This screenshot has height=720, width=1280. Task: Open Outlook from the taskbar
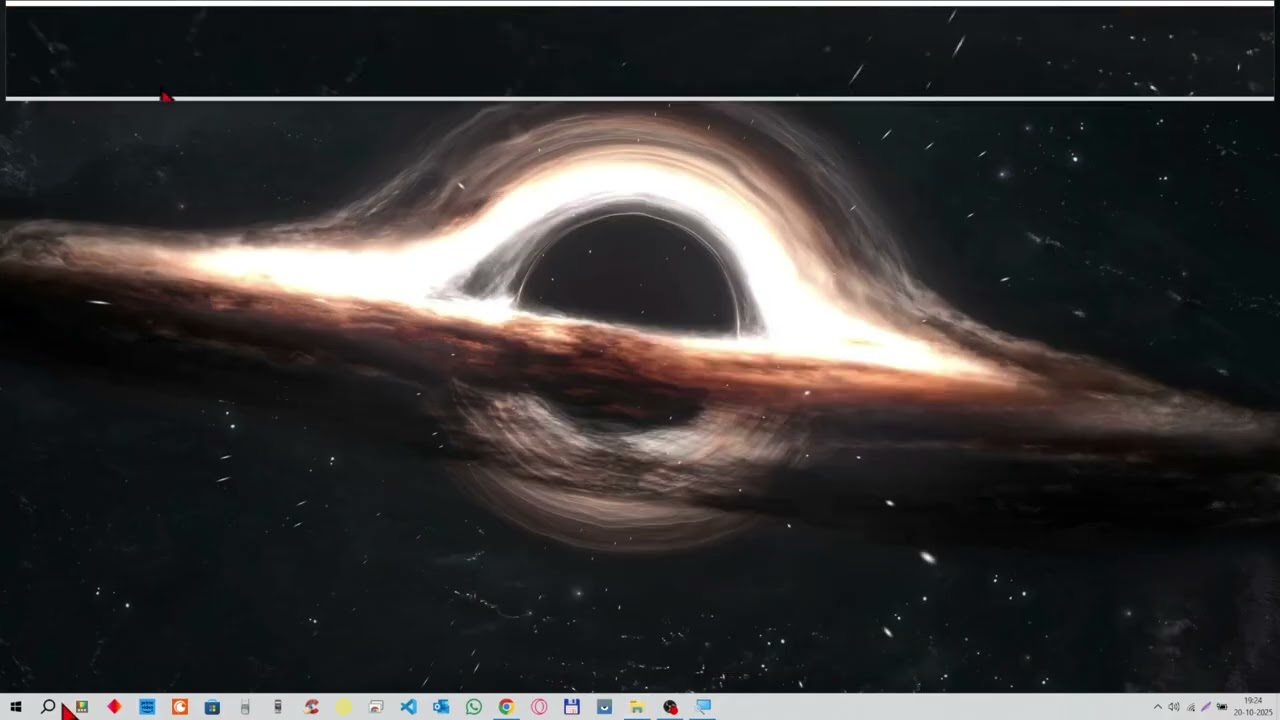(x=441, y=707)
